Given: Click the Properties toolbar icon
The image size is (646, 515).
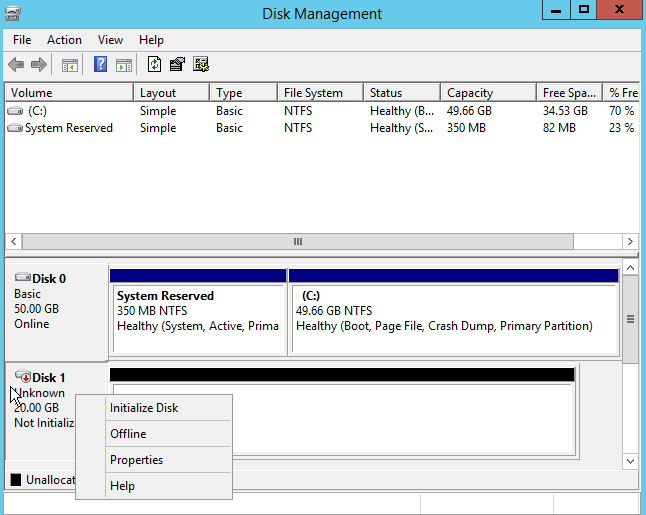Looking at the screenshot, I should pyautogui.click(x=177, y=65).
